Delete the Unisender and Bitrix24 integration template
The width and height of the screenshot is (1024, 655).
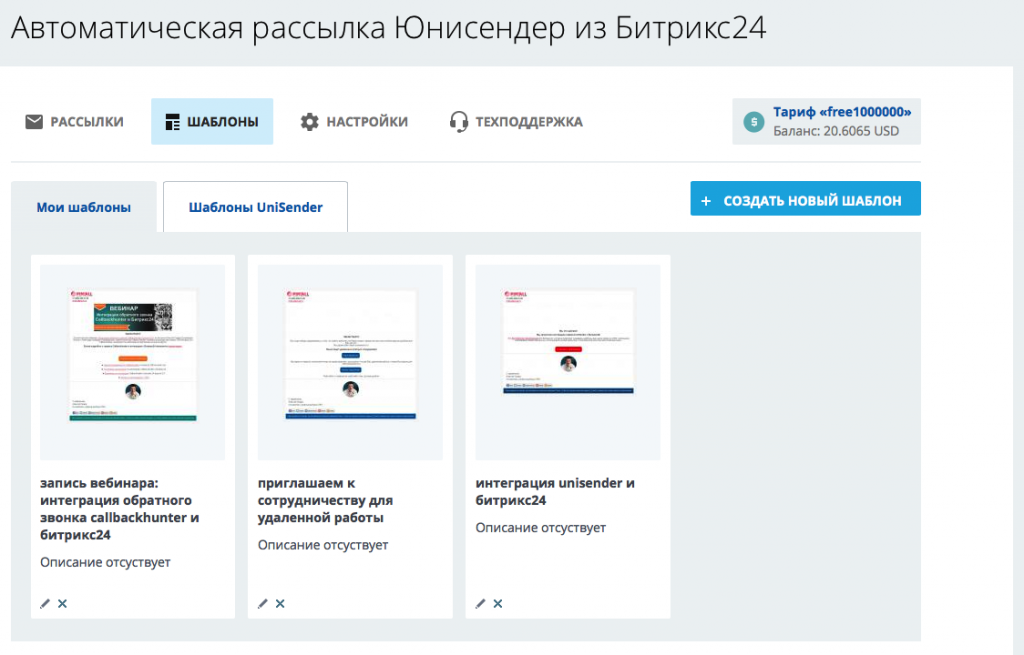pyautogui.click(x=497, y=603)
